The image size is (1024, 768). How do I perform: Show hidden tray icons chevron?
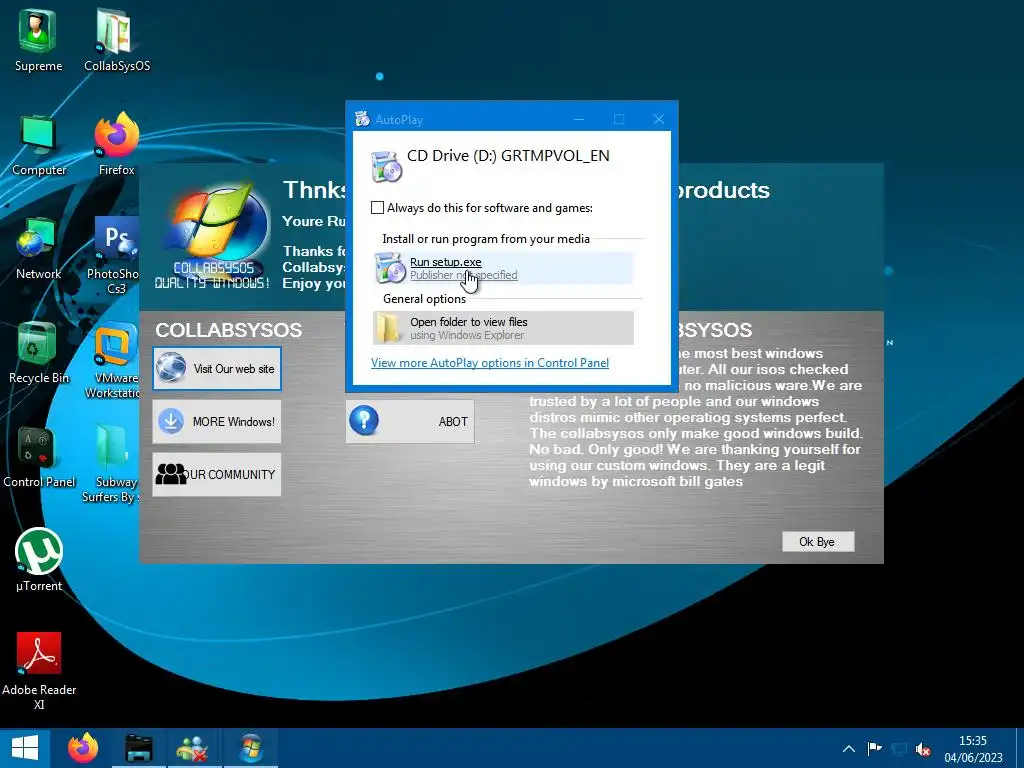pos(849,748)
